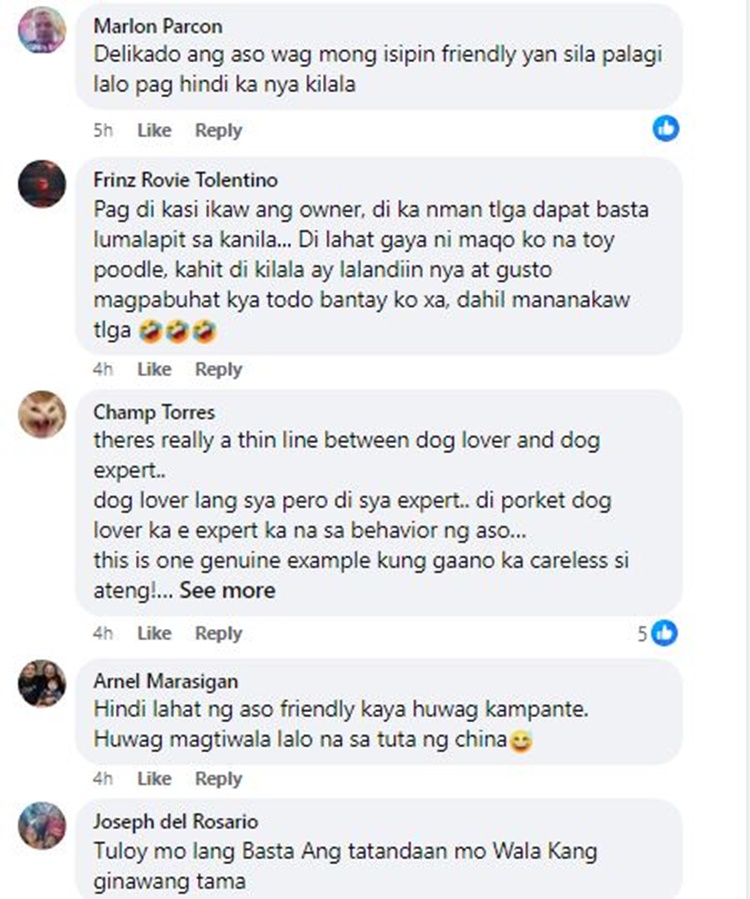Open the Joseph del Rosario name link
Screen dimensions: 750x899
click(175, 821)
